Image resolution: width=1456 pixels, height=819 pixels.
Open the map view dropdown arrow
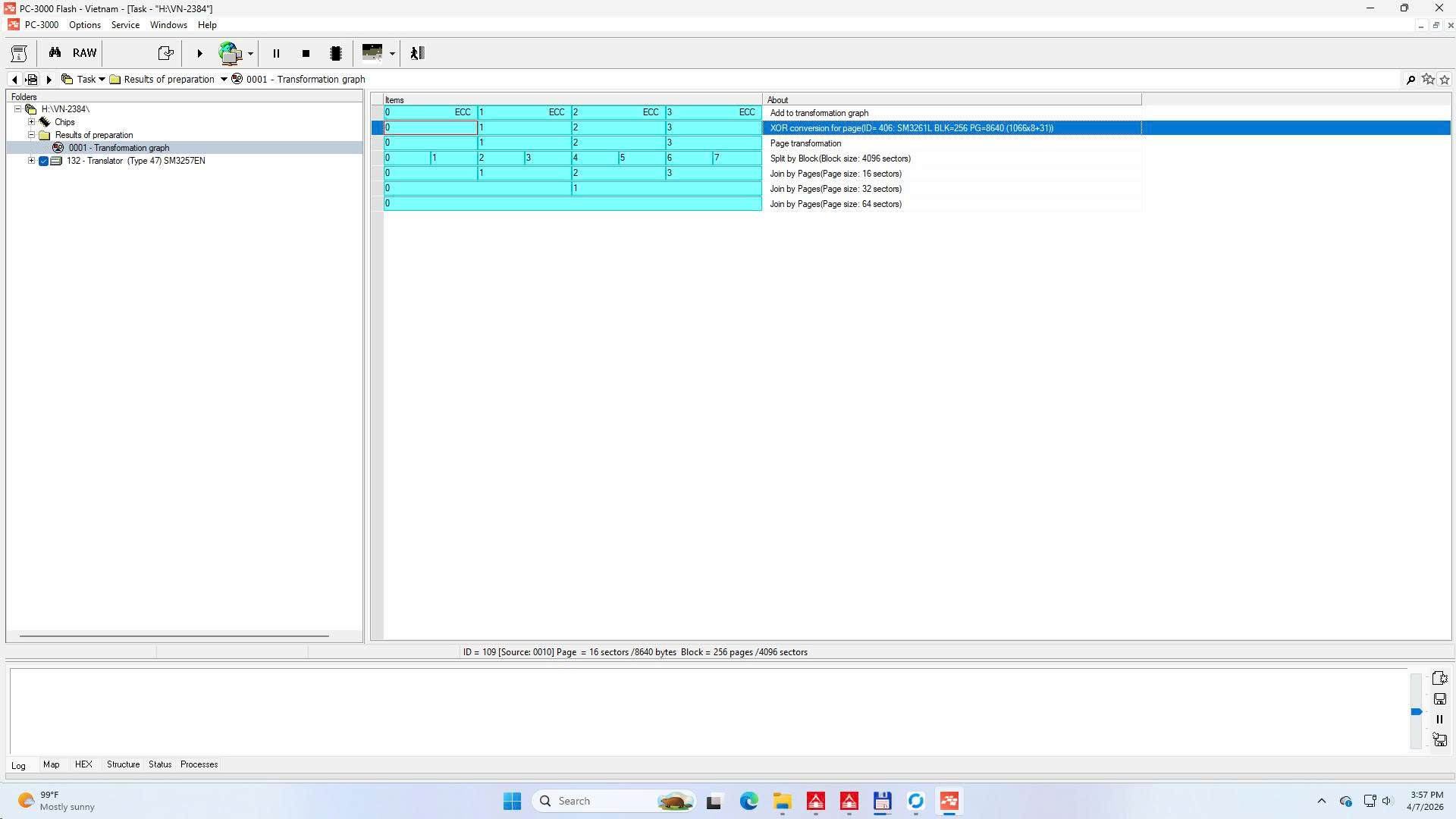coord(392,54)
